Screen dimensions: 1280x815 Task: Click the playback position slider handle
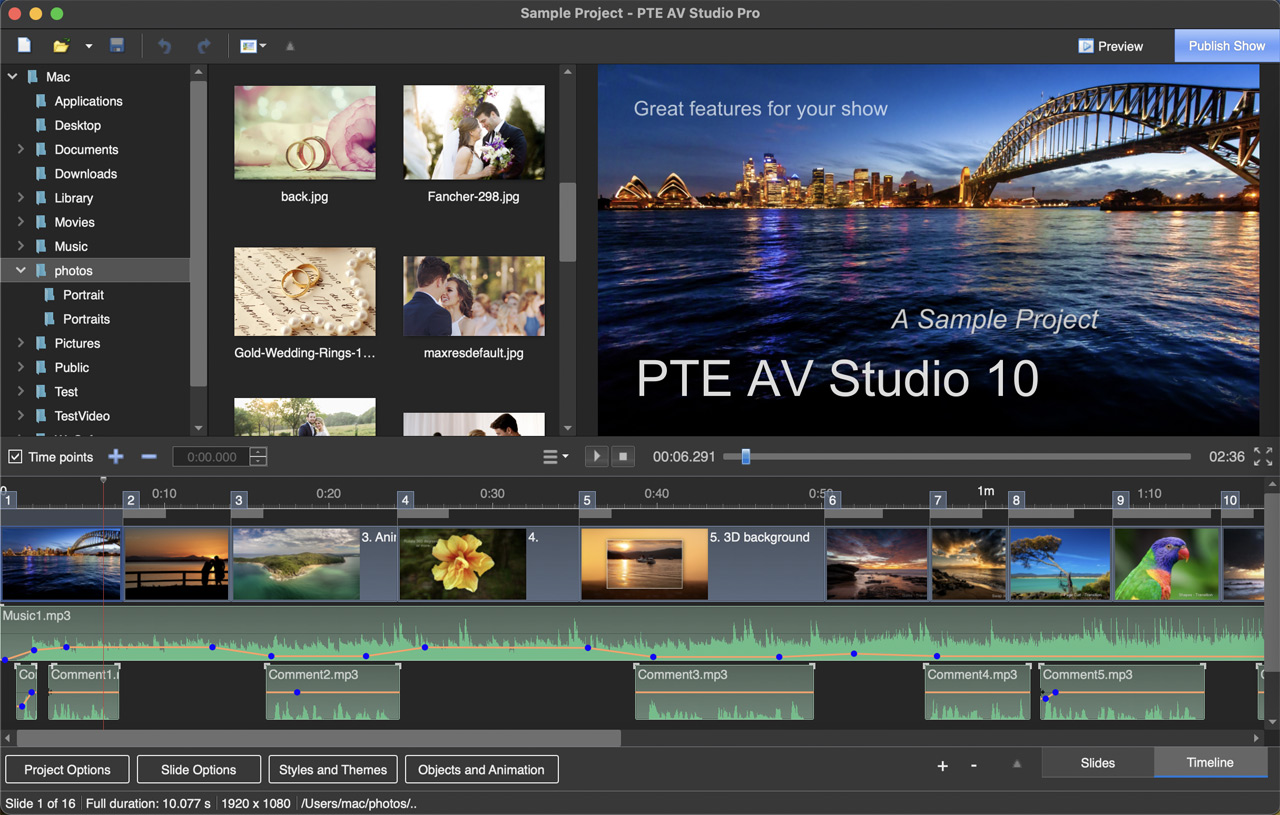tap(745, 457)
